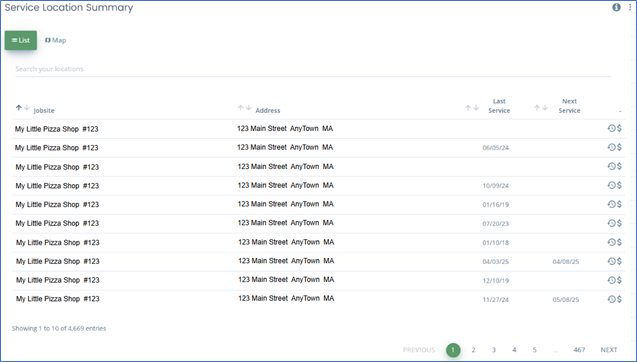The height and width of the screenshot is (362, 637).
Task: Open service history for the 04/03/25 row
Action: 611,261
